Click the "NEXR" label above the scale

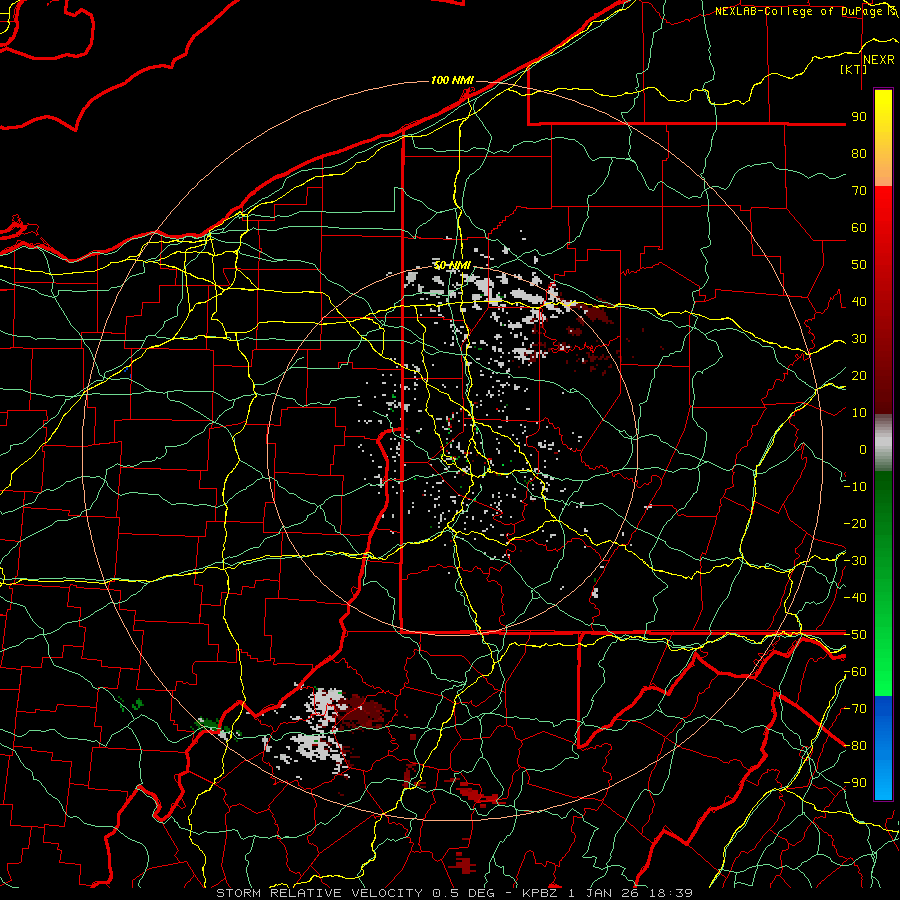[879, 60]
